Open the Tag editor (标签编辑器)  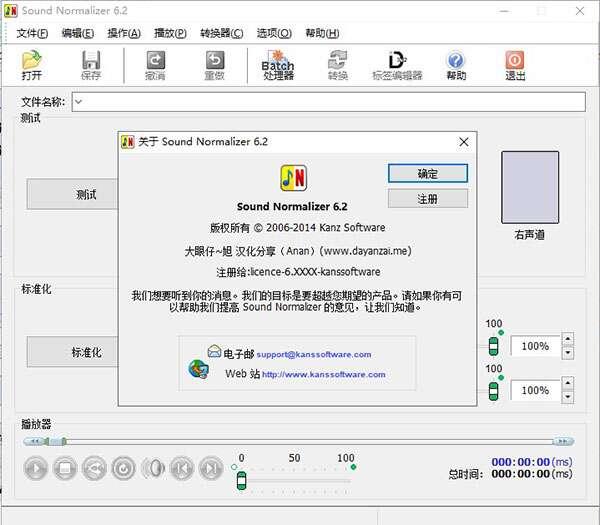(x=397, y=65)
